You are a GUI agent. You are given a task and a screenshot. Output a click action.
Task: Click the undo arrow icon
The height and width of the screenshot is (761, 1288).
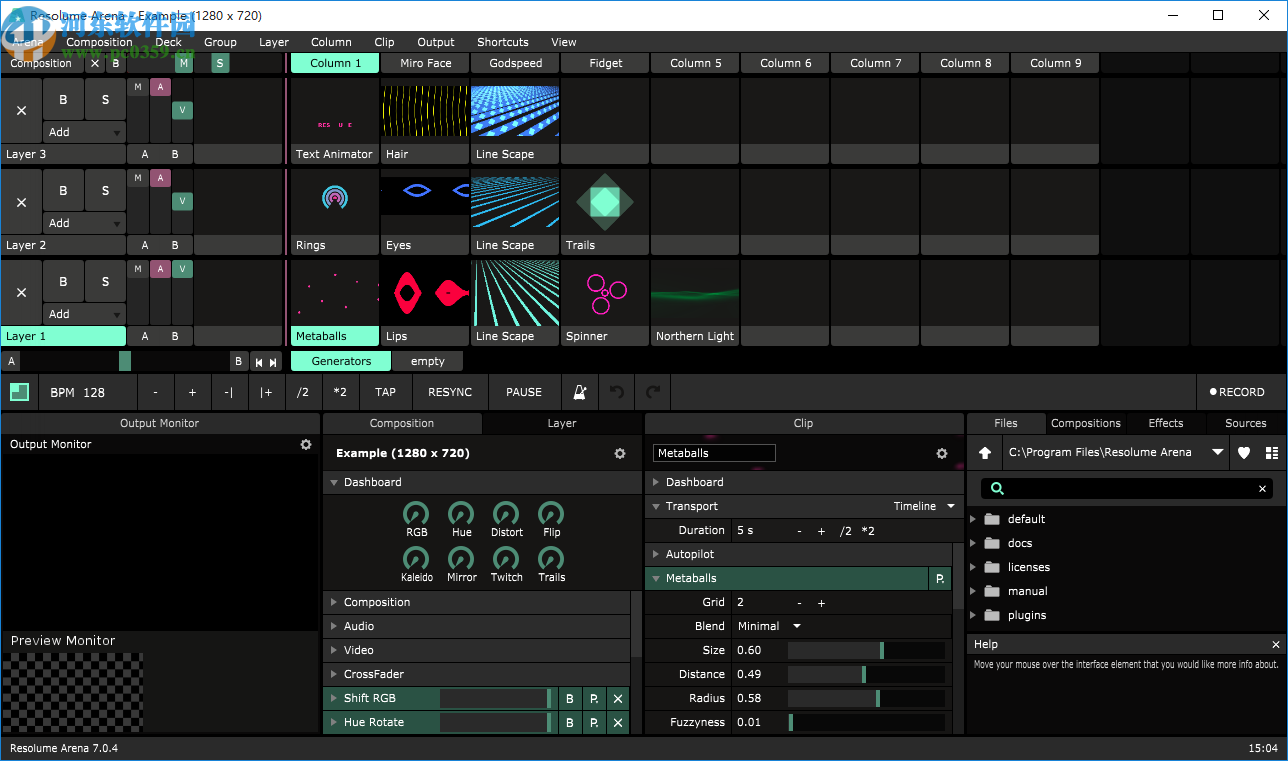click(617, 392)
